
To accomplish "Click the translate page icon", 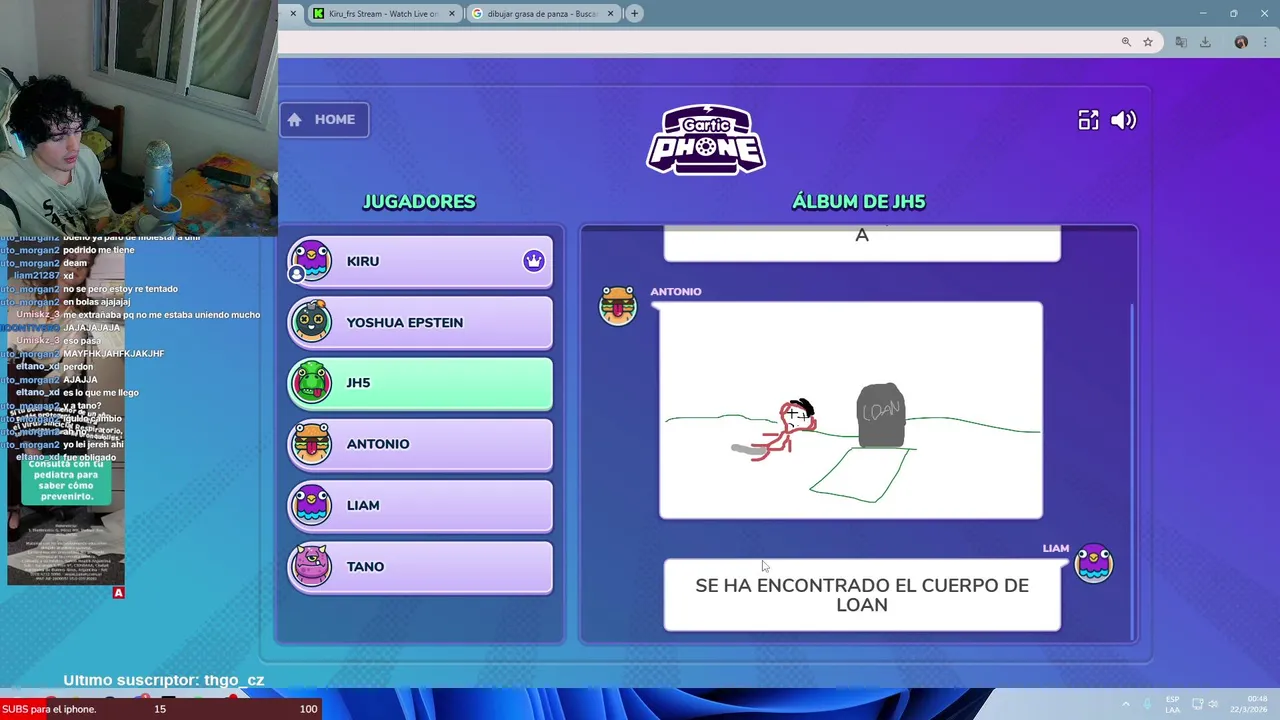I will (1181, 42).
